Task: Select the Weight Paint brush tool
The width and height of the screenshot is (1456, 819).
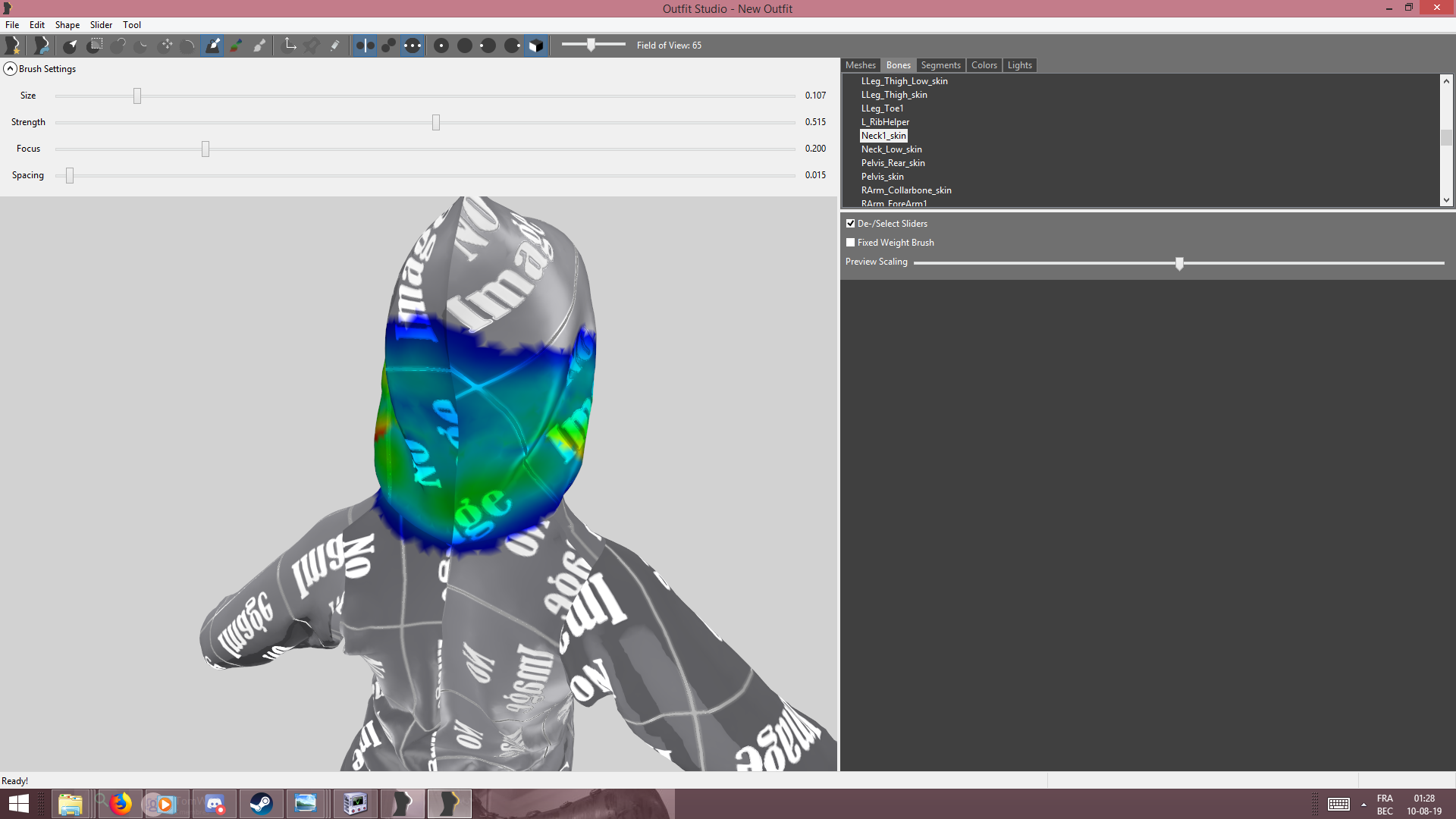Action: (213, 45)
